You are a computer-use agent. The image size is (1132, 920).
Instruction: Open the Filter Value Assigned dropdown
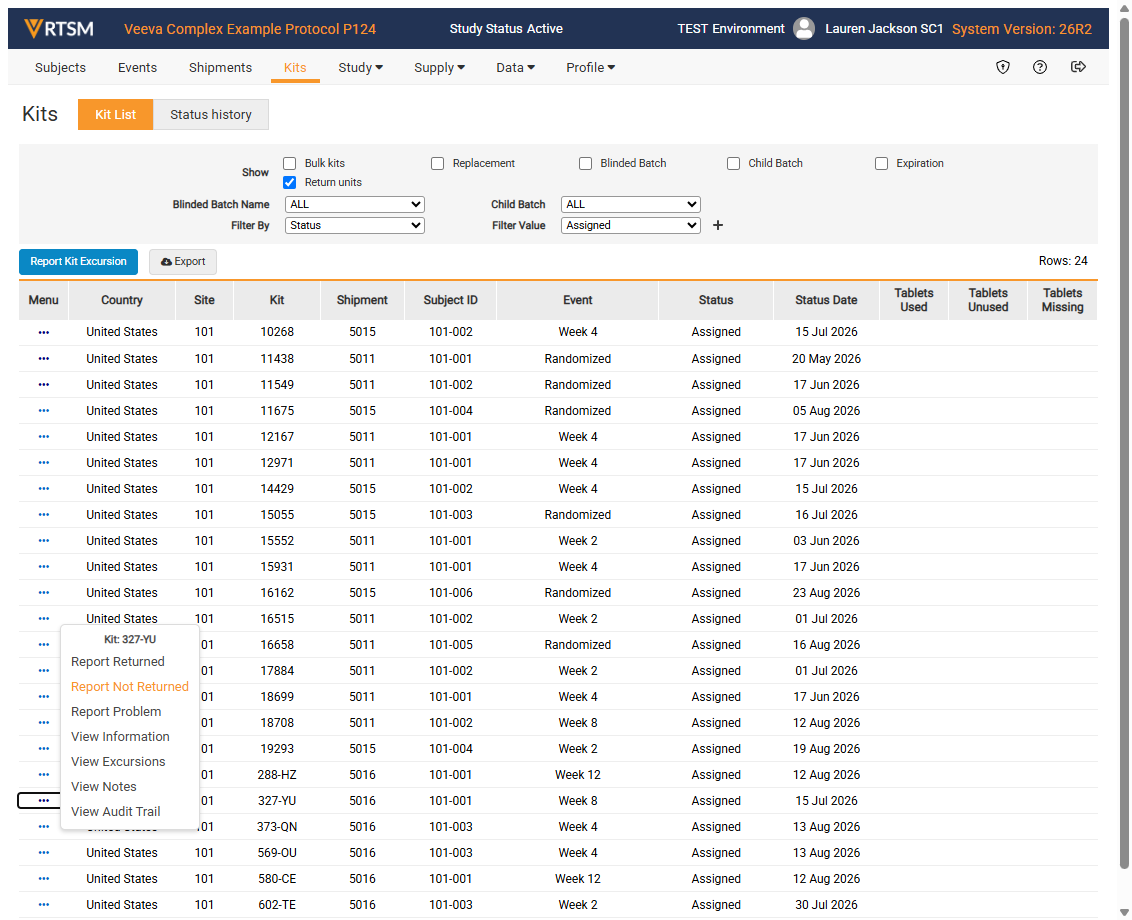pos(630,225)
